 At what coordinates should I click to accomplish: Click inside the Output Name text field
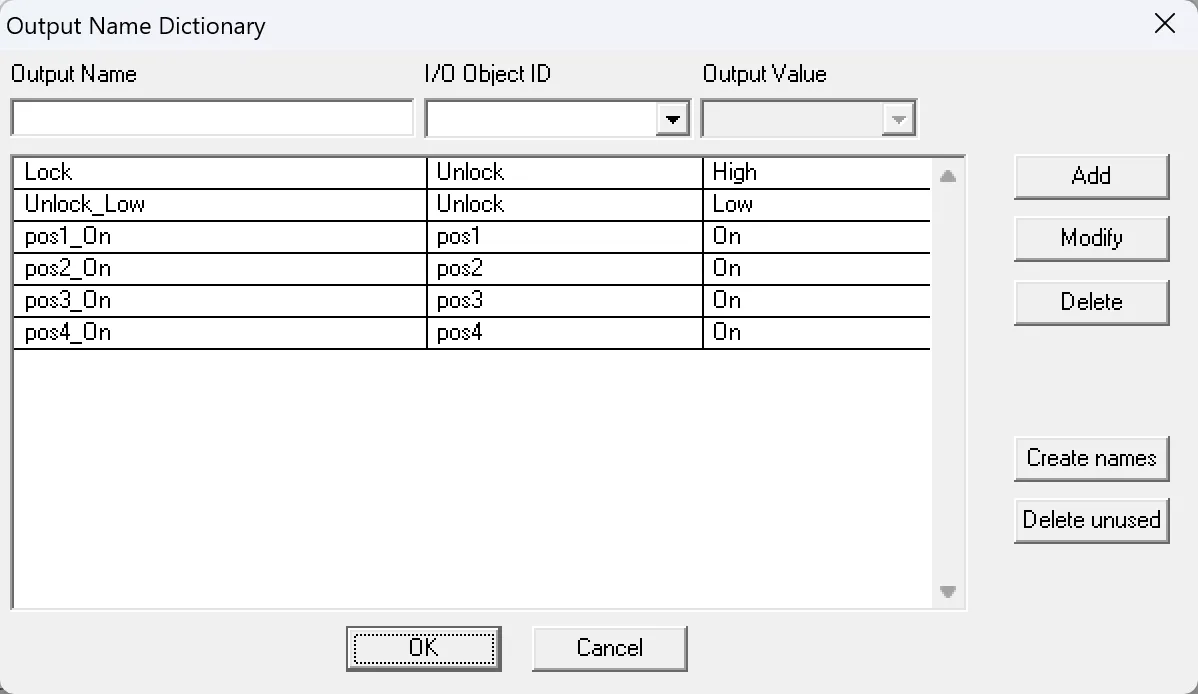210,117
